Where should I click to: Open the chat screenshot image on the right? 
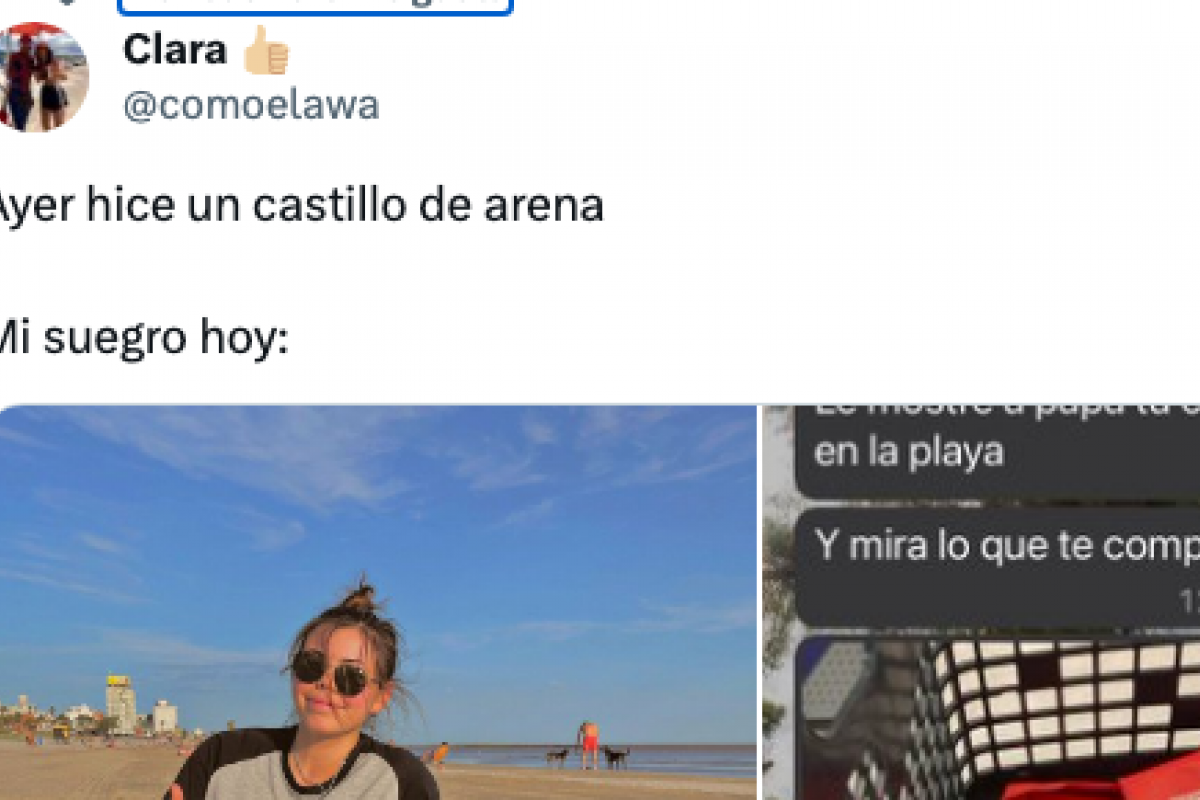tap(982, 603)
